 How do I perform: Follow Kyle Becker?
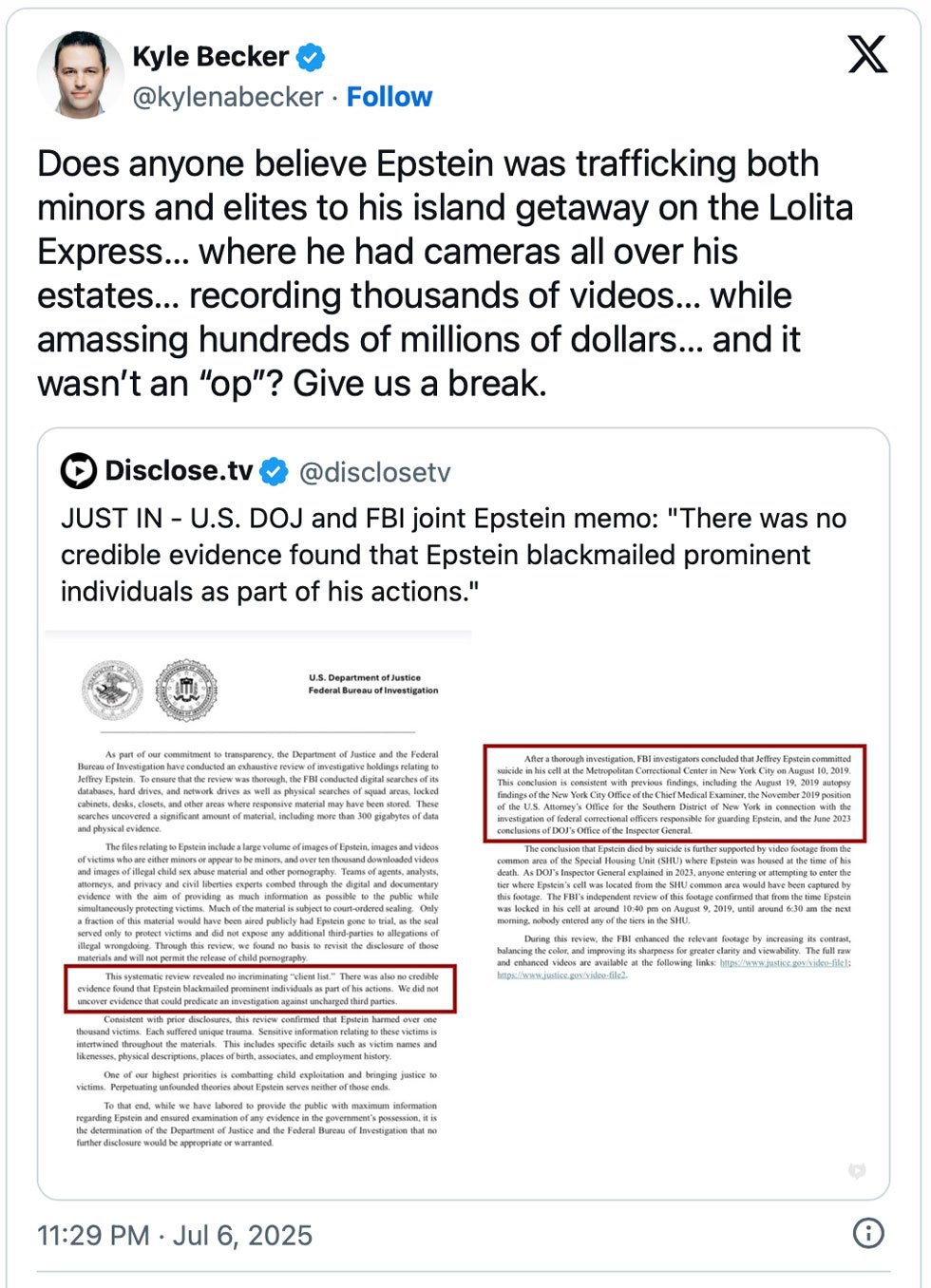click(x=389, y=97)
